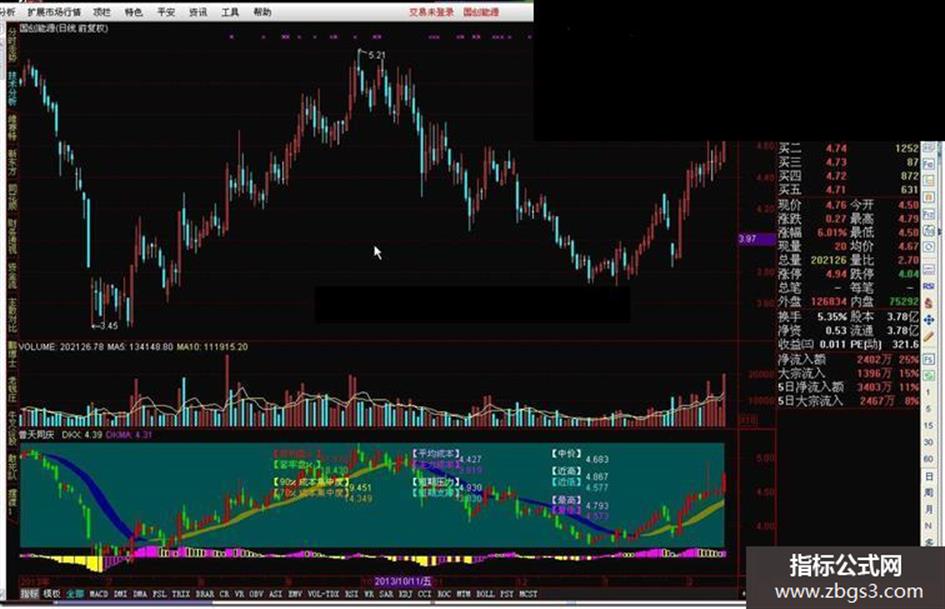Switch to the VR indicator
Viewport: 945px width, 609px height.
tap(239, 594)
